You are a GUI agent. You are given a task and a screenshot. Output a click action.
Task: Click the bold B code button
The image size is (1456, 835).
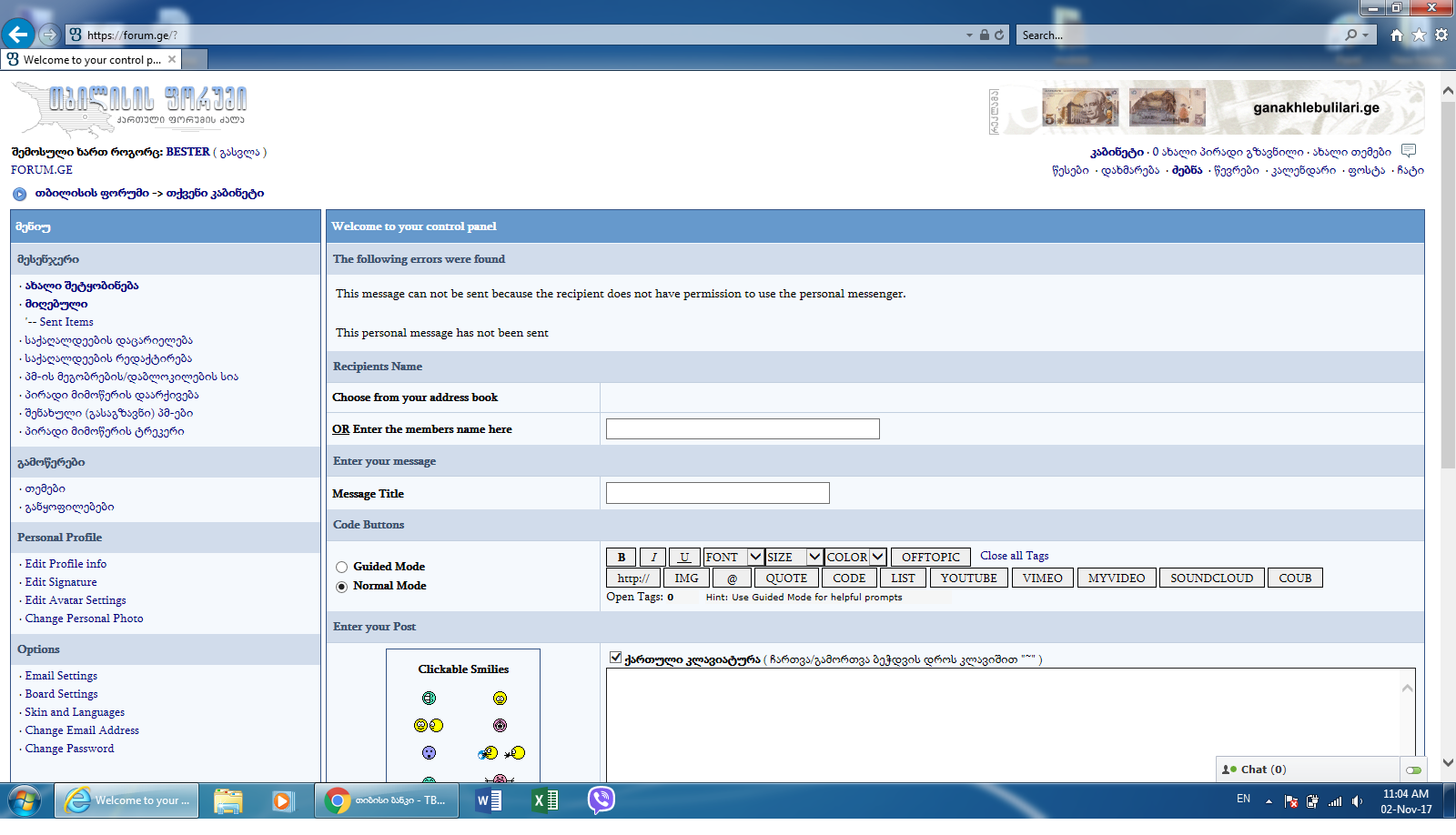(x=622, y=557)
